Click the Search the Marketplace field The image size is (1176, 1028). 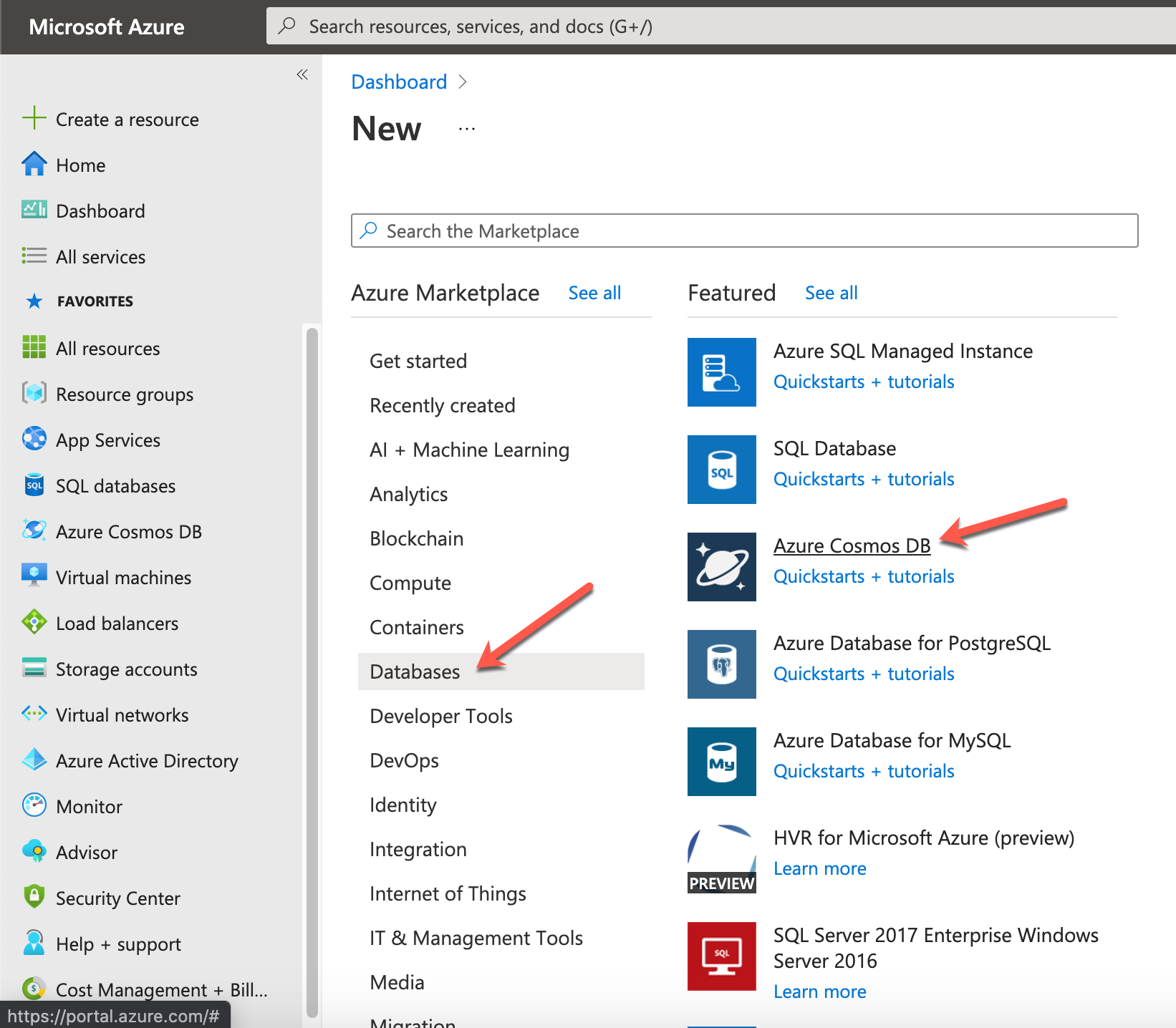click(x=745, y=231)
